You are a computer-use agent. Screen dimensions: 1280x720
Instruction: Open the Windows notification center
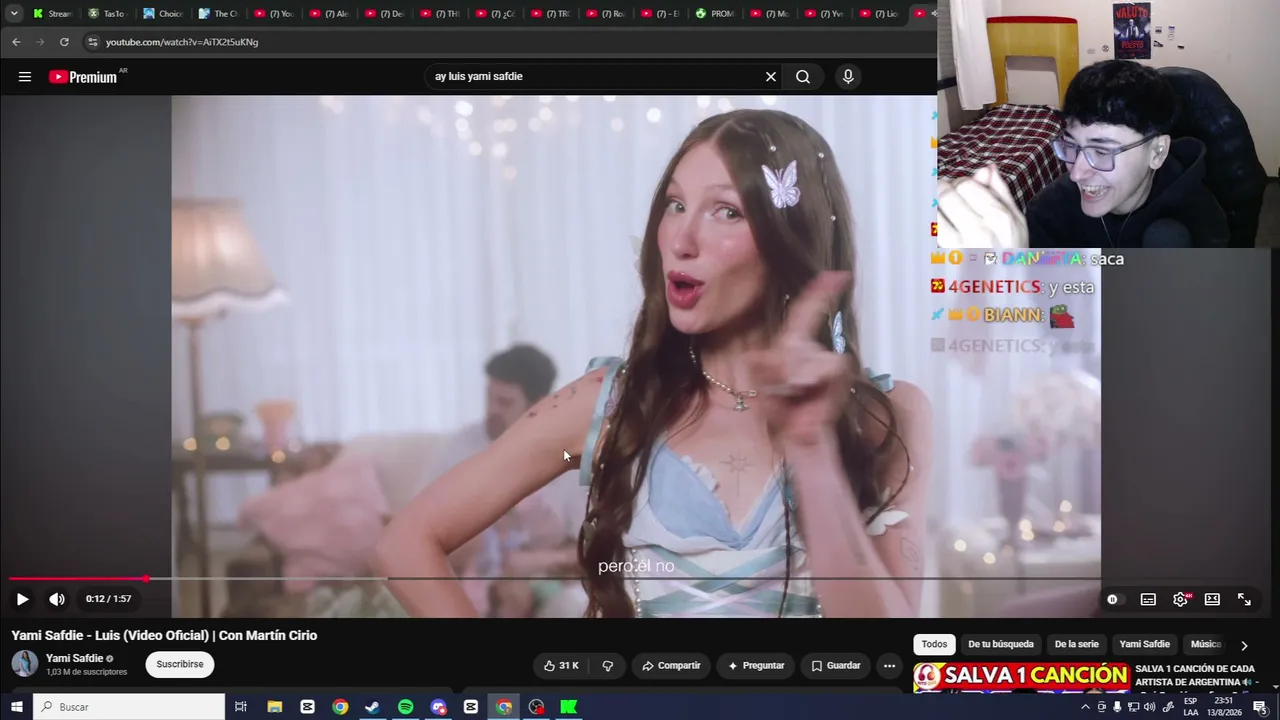click(x=1260, y=707)
